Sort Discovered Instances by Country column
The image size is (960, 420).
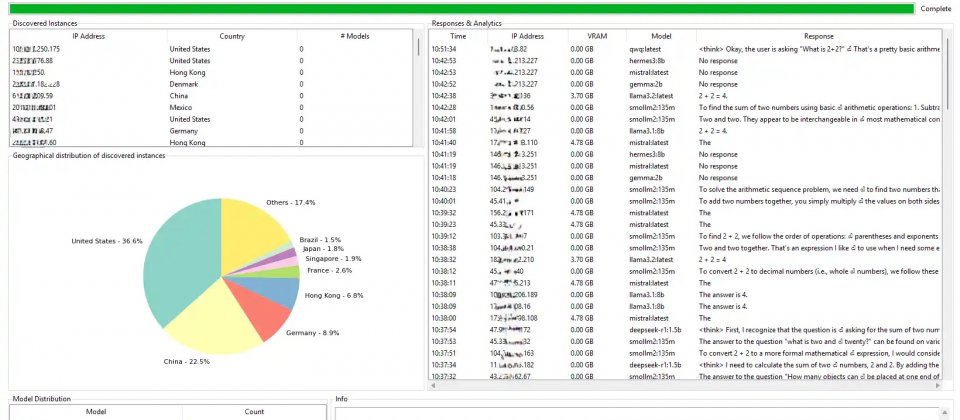tap(231, 36)
